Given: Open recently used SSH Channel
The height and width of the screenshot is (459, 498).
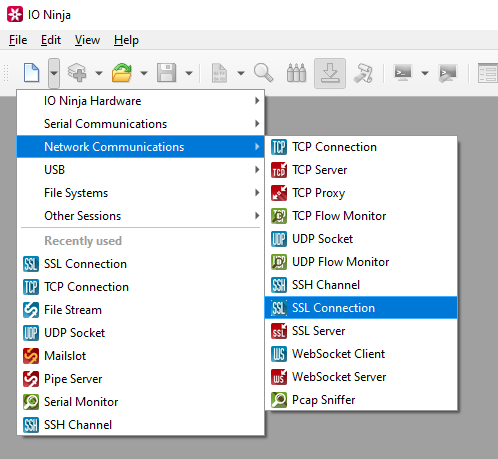Looking at the screenshot, I should click(141, 425).
